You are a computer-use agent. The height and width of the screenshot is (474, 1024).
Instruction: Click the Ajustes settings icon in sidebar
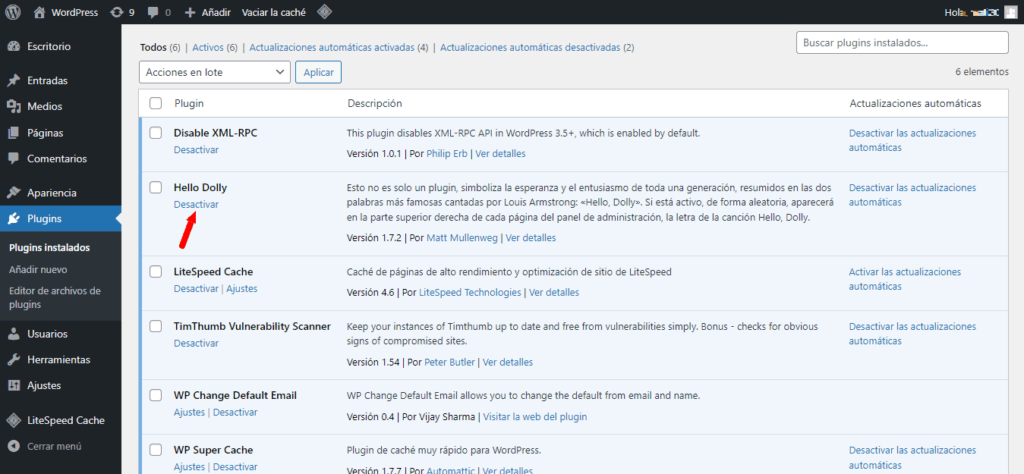click(x=14, y=385)
